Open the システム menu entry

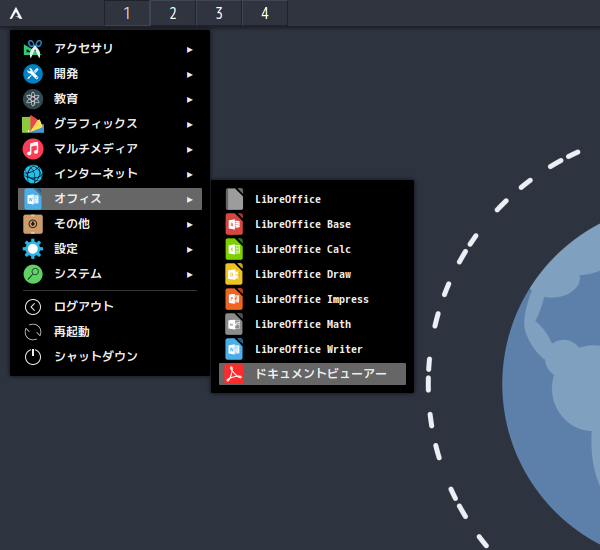click(x=110, y=274)
